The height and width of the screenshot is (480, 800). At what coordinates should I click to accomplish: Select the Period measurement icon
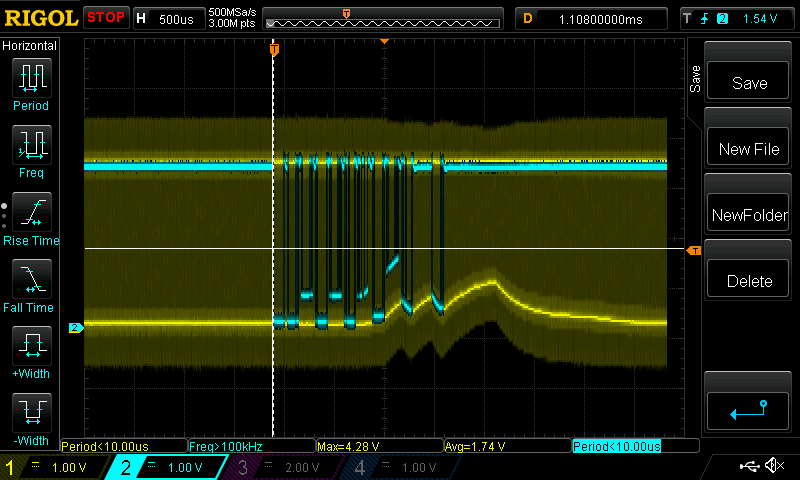pyautogui.click(x=32, y=78)
